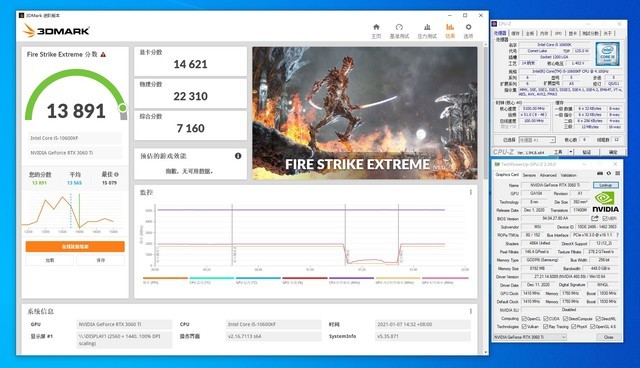Click the dark red GPU load legend swatch
This screenshot has width=640, height=368.
(304, 278)
